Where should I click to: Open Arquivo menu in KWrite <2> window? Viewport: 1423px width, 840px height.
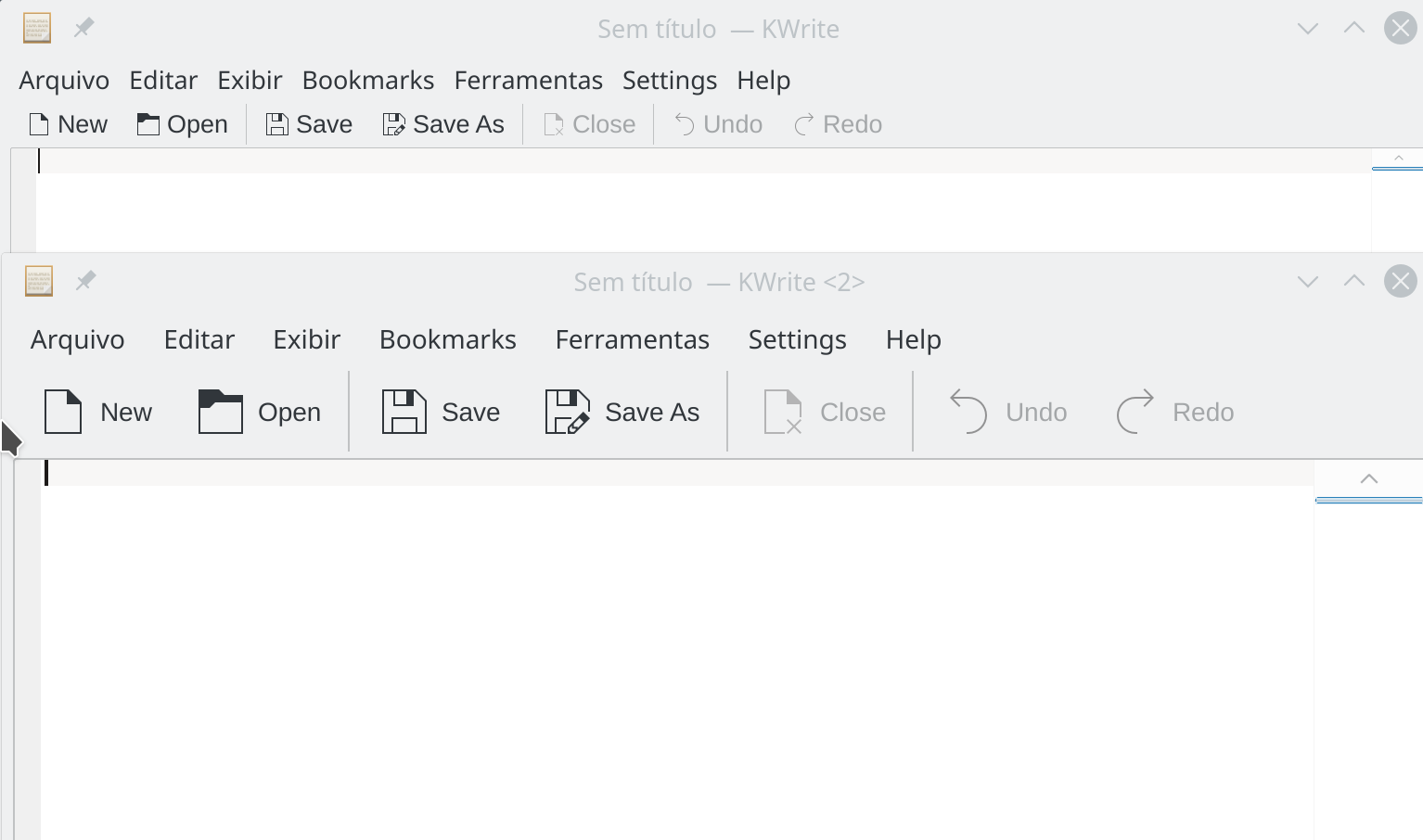pyautogui.click(x=78, y=339)
